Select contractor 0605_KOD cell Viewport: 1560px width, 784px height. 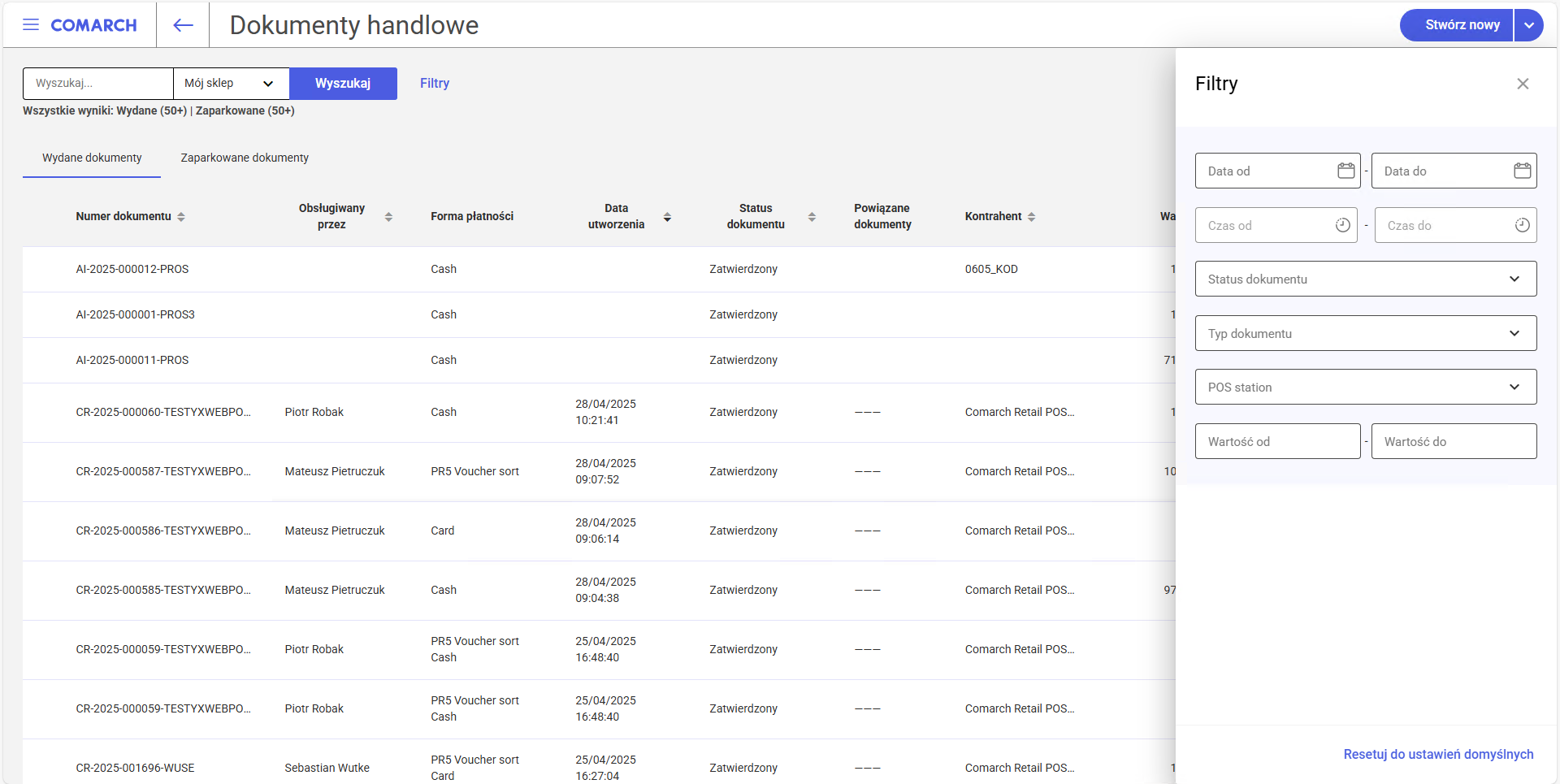(x=991, y=269)
